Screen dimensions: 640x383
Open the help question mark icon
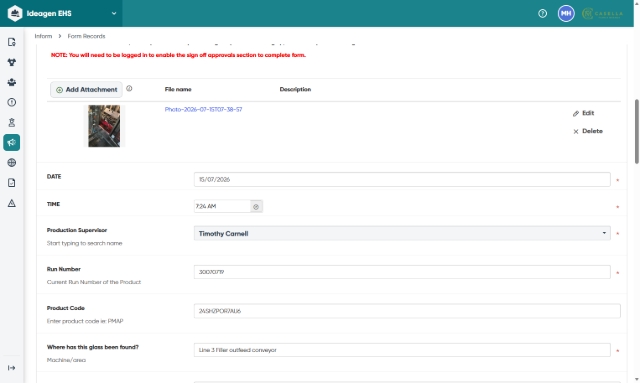click(542, 14)
